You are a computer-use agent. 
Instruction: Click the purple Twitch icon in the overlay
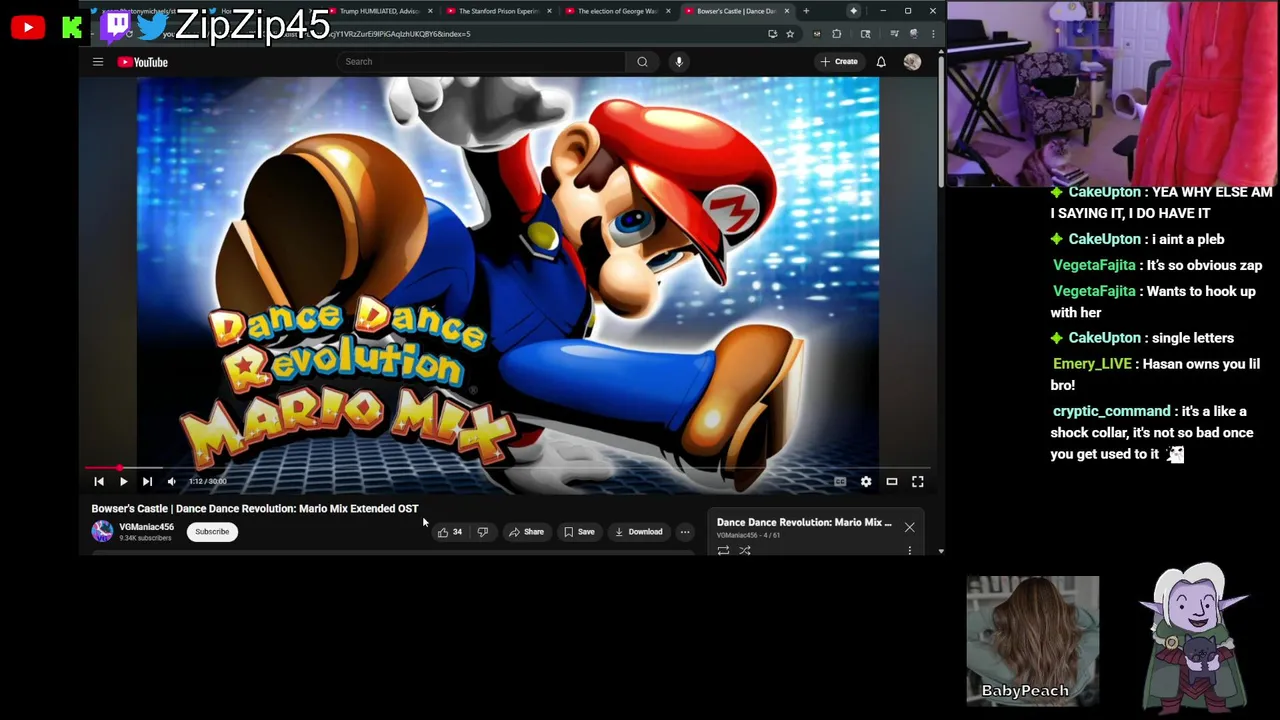point(116,25)
